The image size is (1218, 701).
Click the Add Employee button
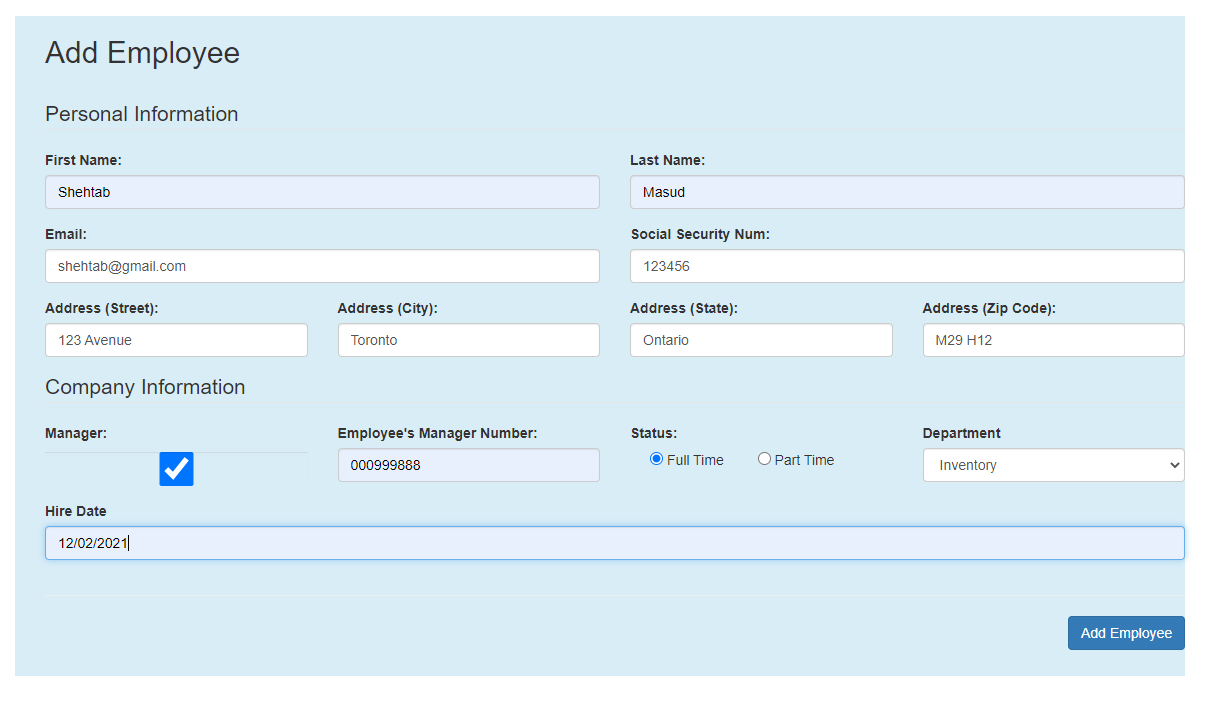click(1126, 632)
